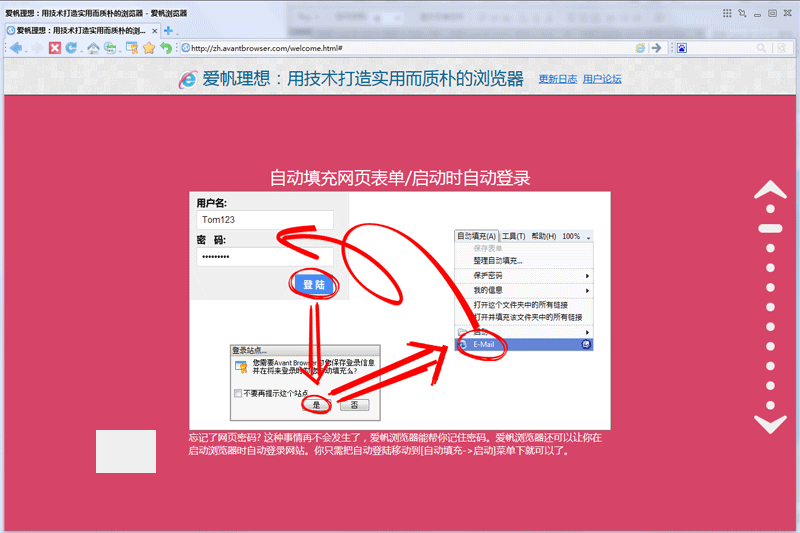This screenshot has width=800, height=533.
Task: Click the autofill tutorial screenshot image
Action: [400, 311]
